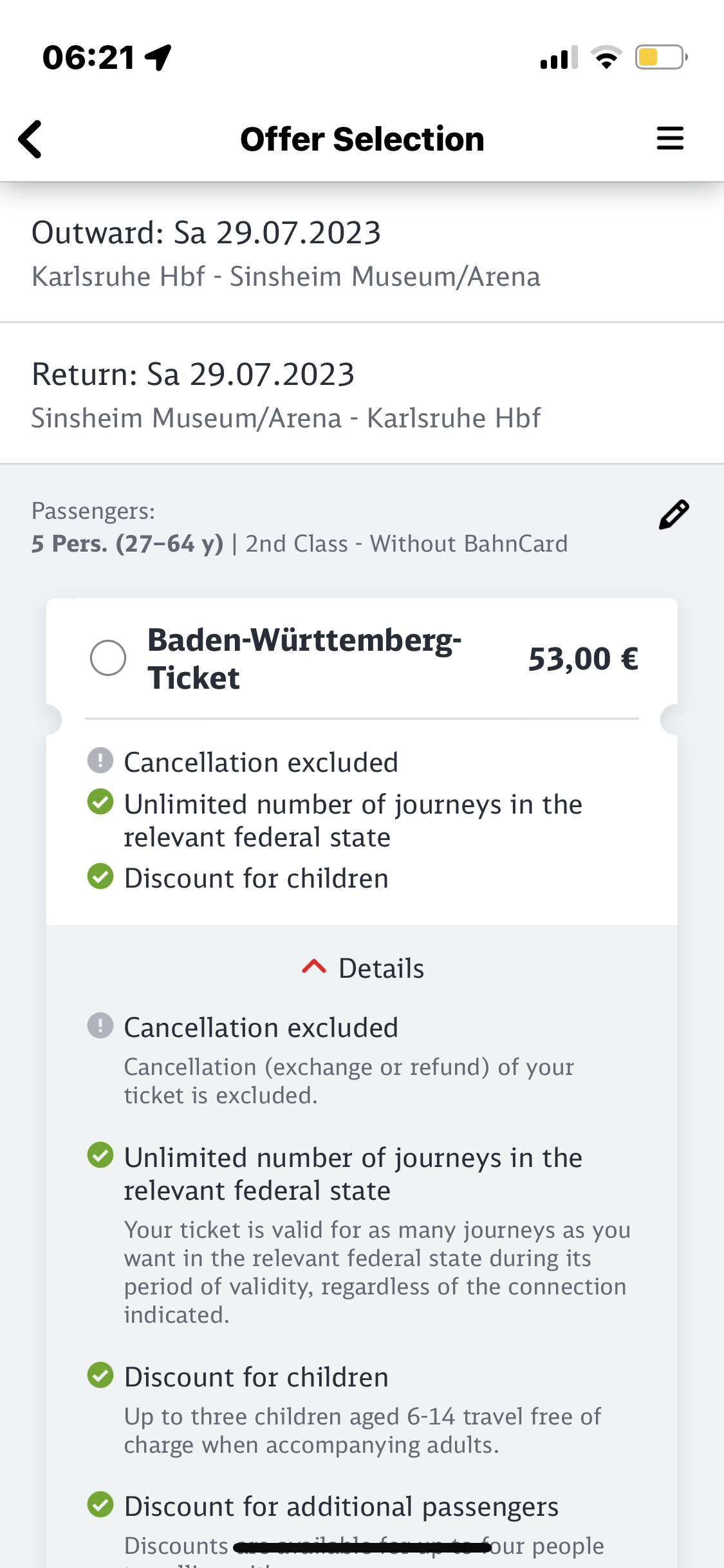Tap the Details label to collapse
Image resolution: width=724 pixels, height=1568 pixels.
(x=381, y=968)
